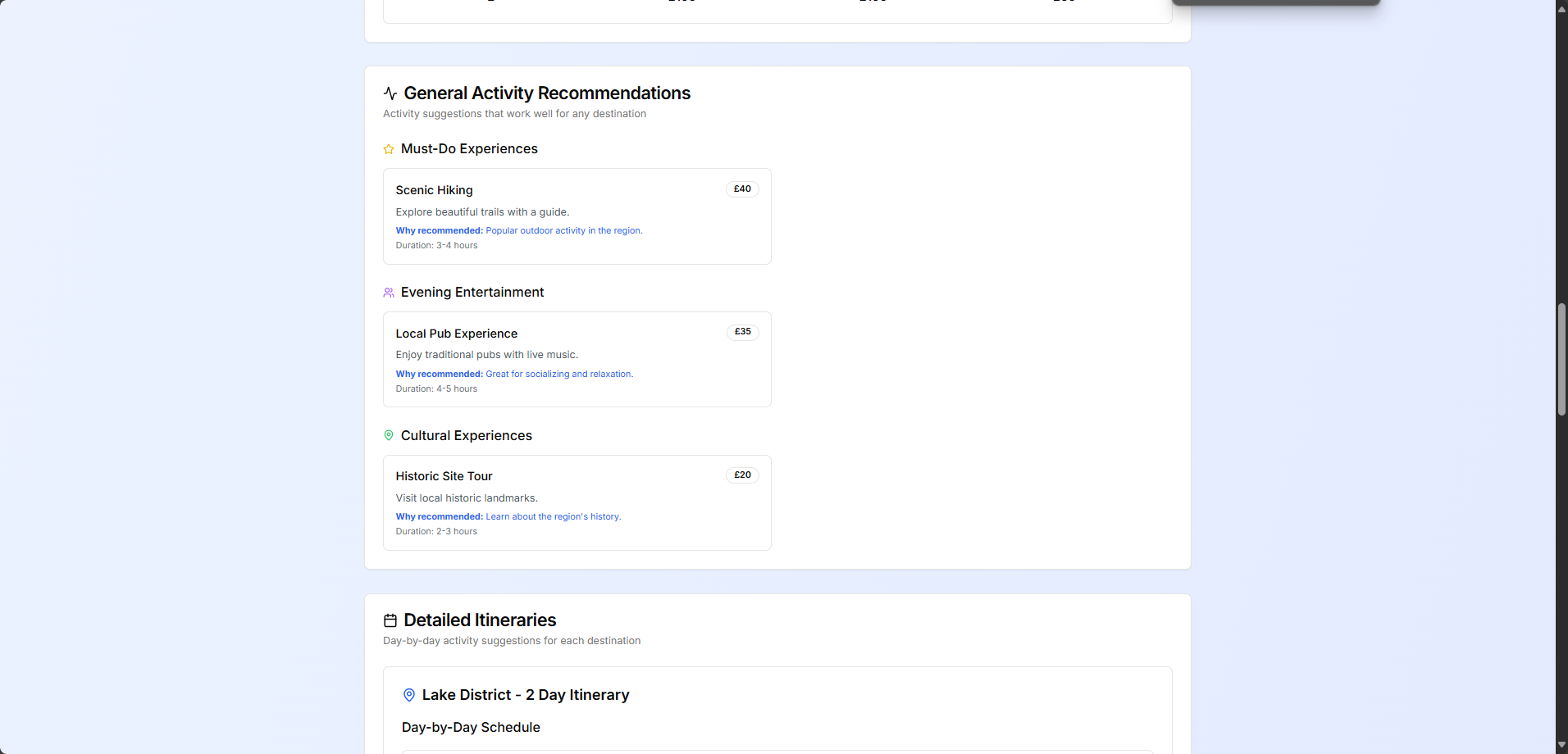Click the dark panel at top right

pyautogui.click(x=1276, y=2)
